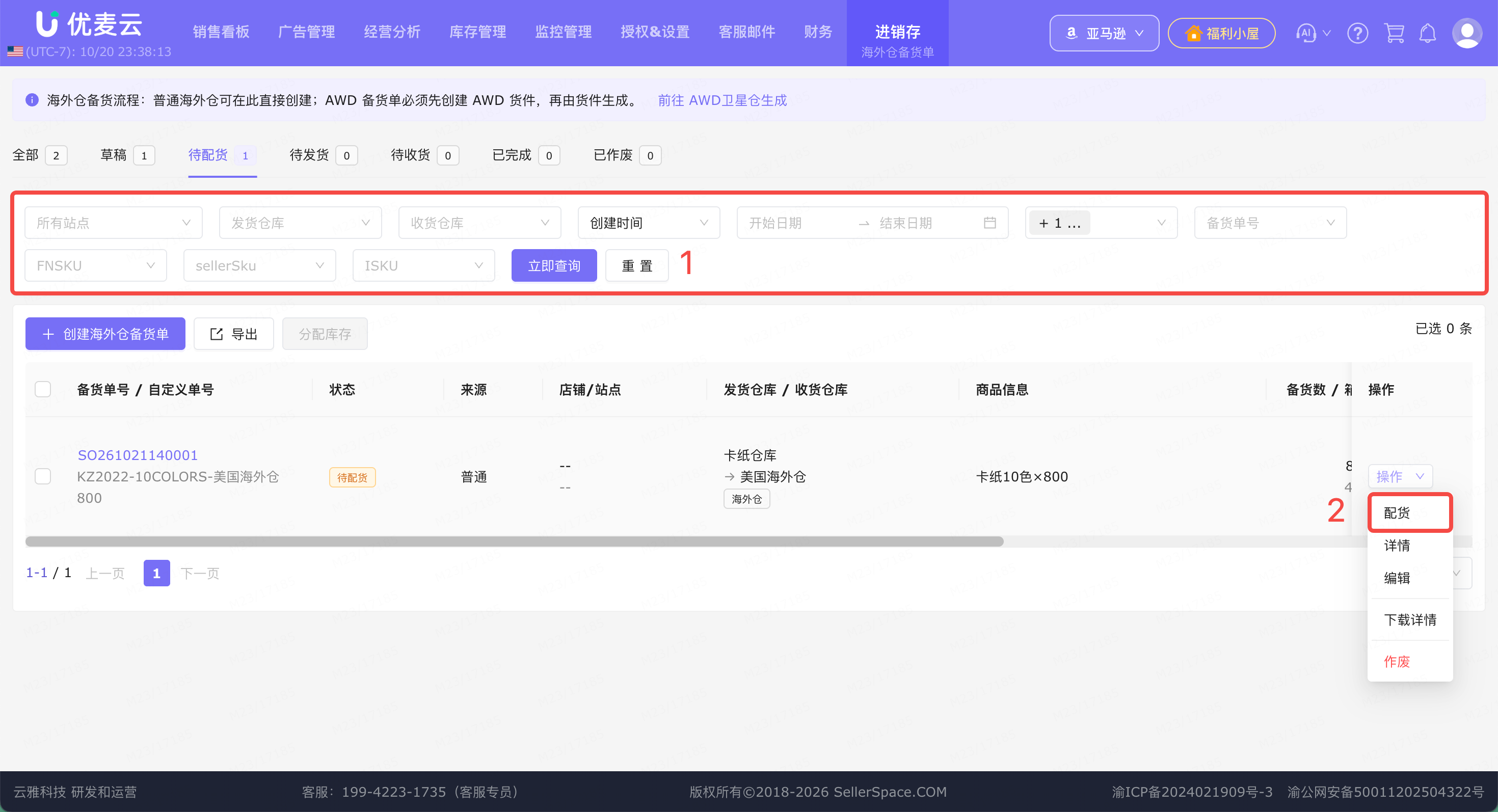Image resolution: width=1498 pixels, height=812 pixels.
Task: Click the 开始日期 start date field
Action: pyautogui.click(x=797, y=223)
